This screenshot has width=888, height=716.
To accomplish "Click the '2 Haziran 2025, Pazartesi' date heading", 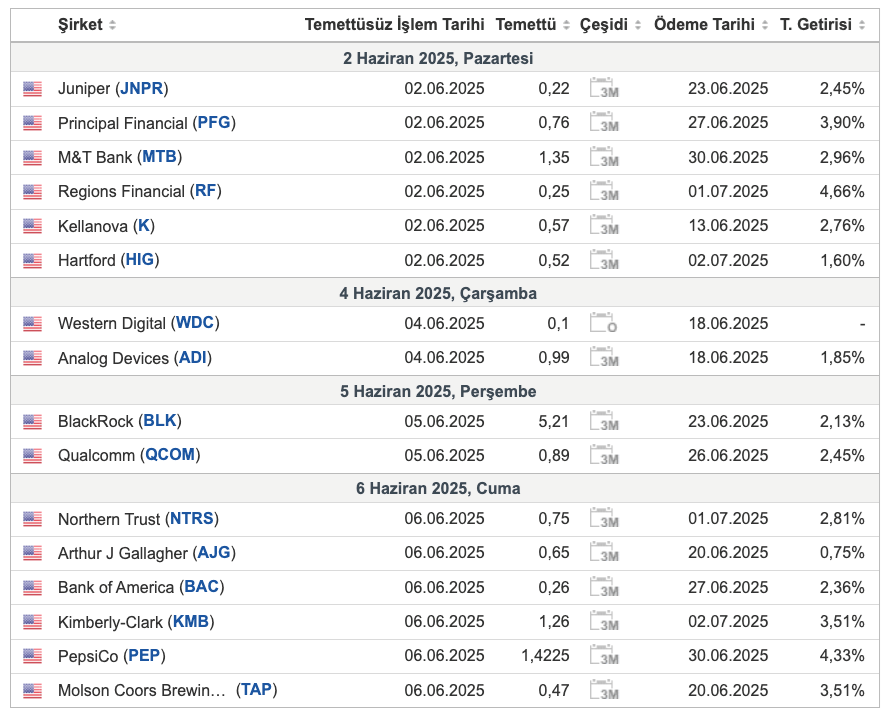I will pyautogui.click(x=438, y=58).
